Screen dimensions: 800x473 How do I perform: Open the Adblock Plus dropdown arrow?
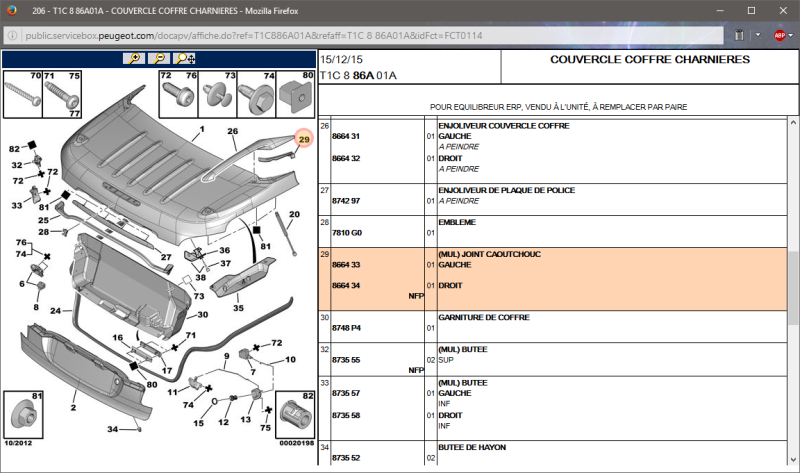point(790,35)
